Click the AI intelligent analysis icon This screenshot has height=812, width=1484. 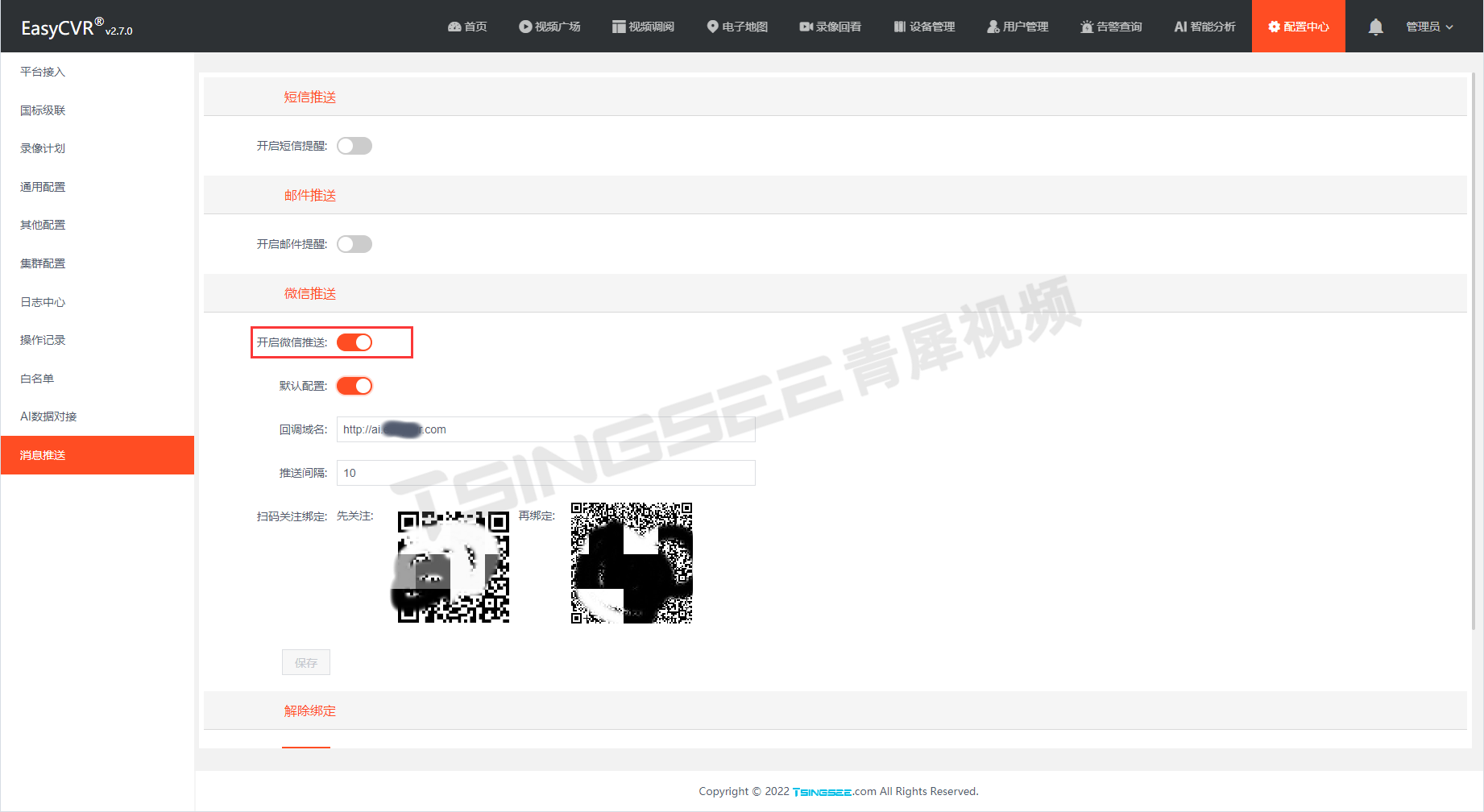(x=1180, y=27)
